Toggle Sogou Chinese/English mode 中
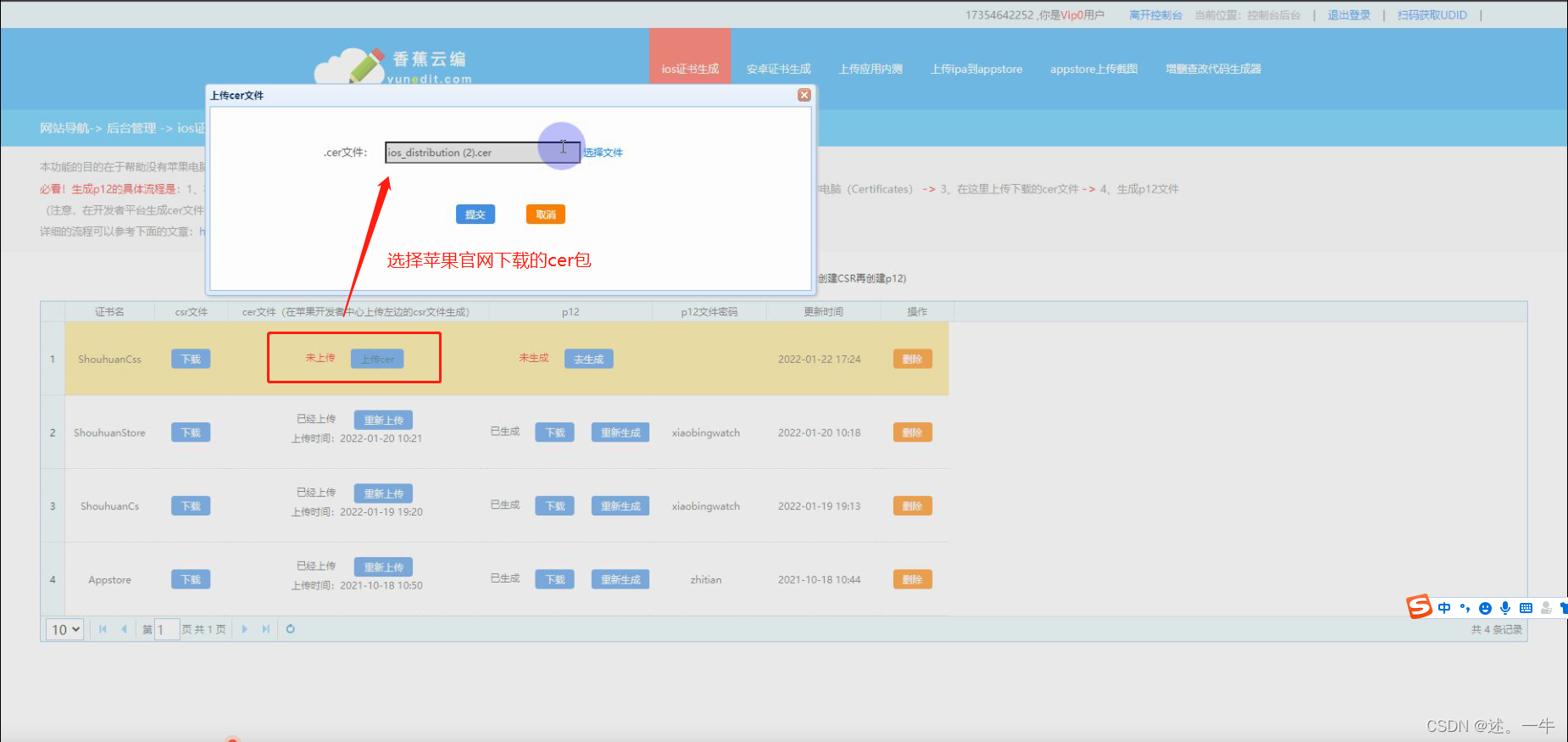Viewport: 1568px width, 742px height. (1444, 608)
